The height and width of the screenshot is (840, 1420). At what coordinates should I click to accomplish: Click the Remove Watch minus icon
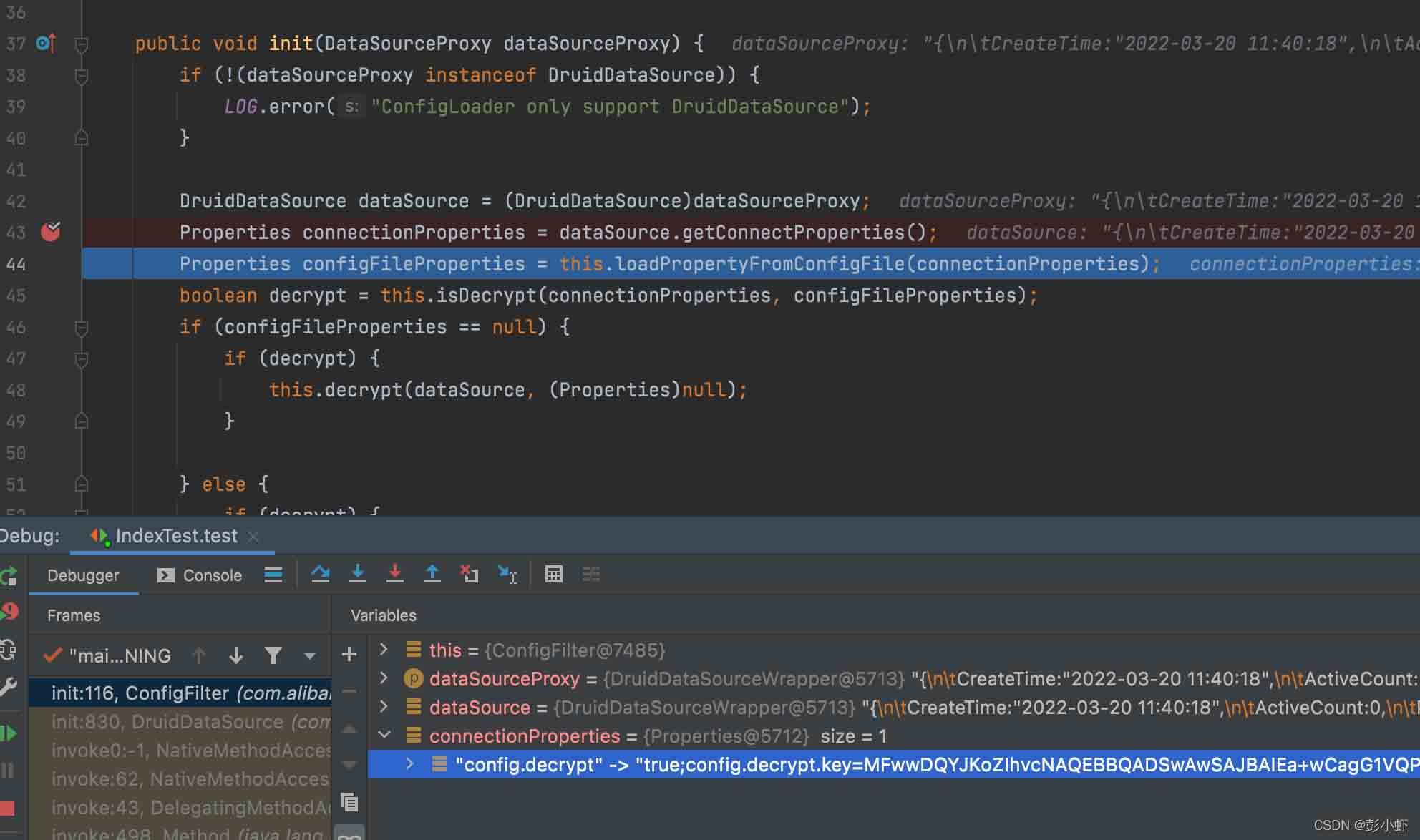pos(349,691)
